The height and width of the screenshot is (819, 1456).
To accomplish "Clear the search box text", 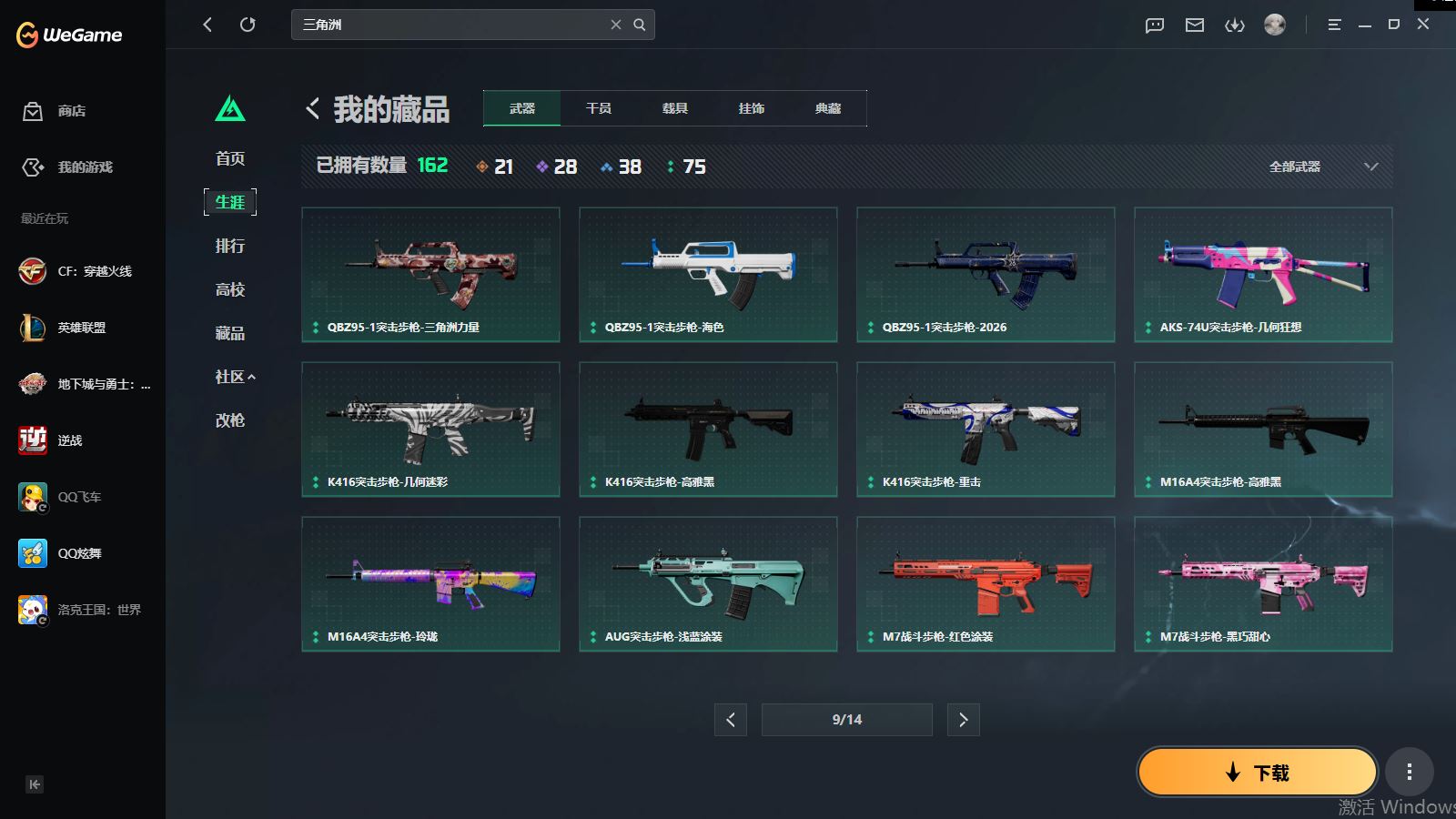I will coord(616,25).
